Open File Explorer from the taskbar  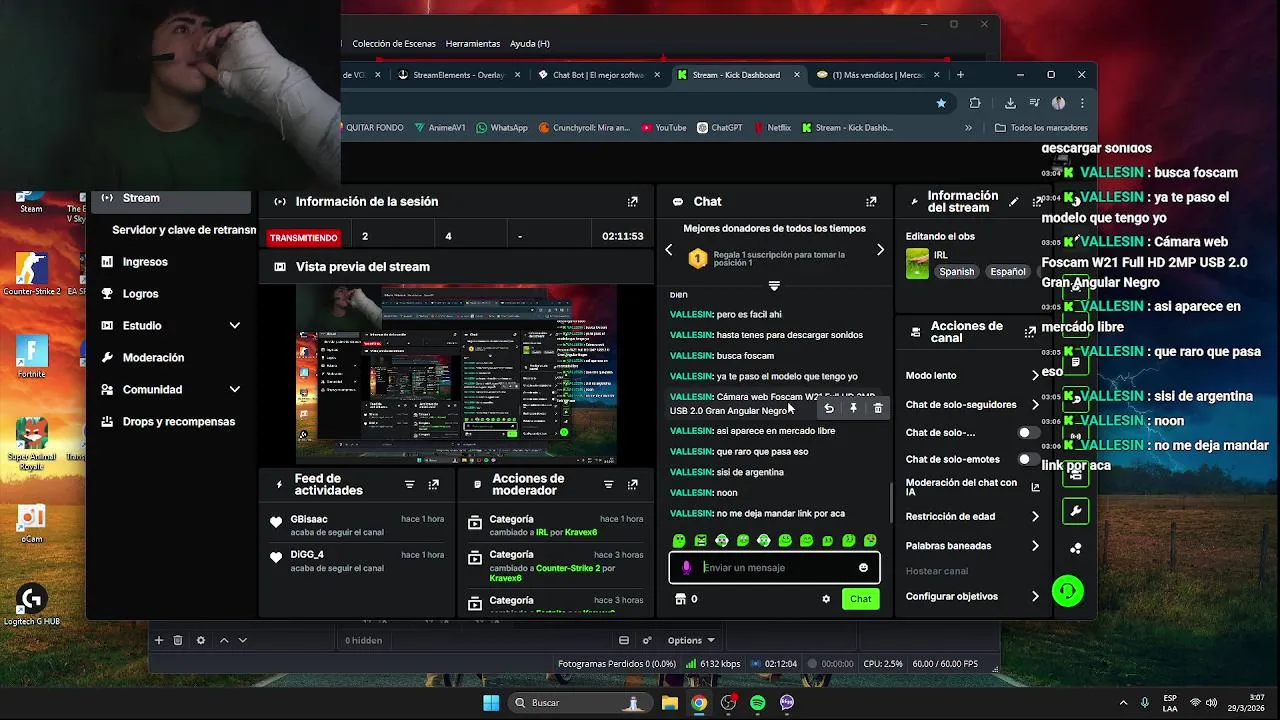(670, 703)
